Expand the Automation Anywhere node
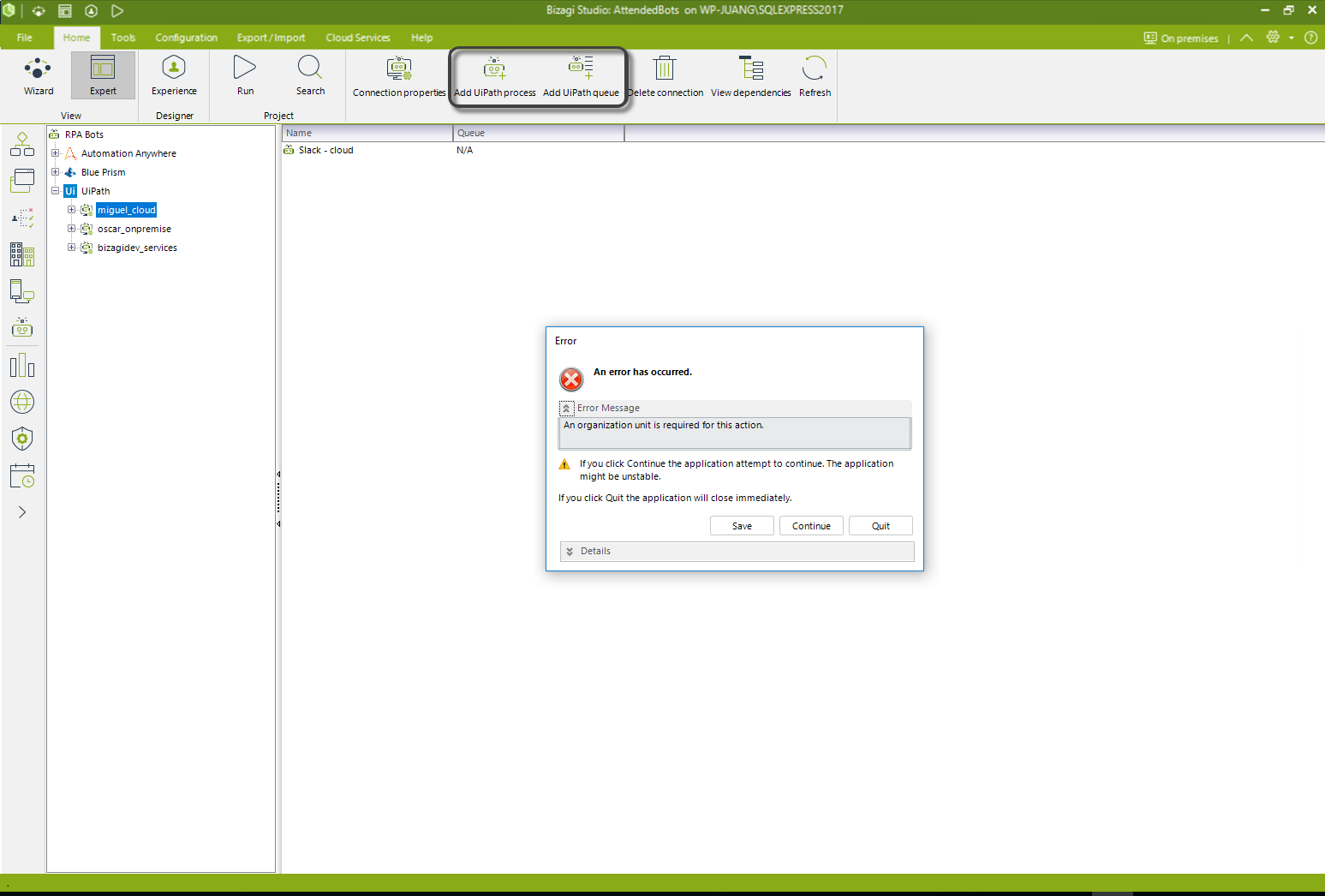The height and width of the screenshot is (896, 1325). point(56,153)
